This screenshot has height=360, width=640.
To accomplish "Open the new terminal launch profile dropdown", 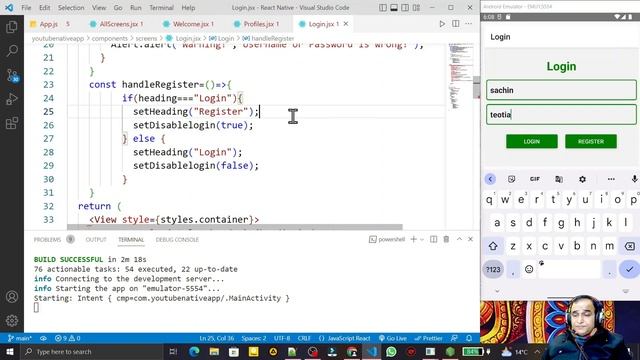I will pos(422,239).
